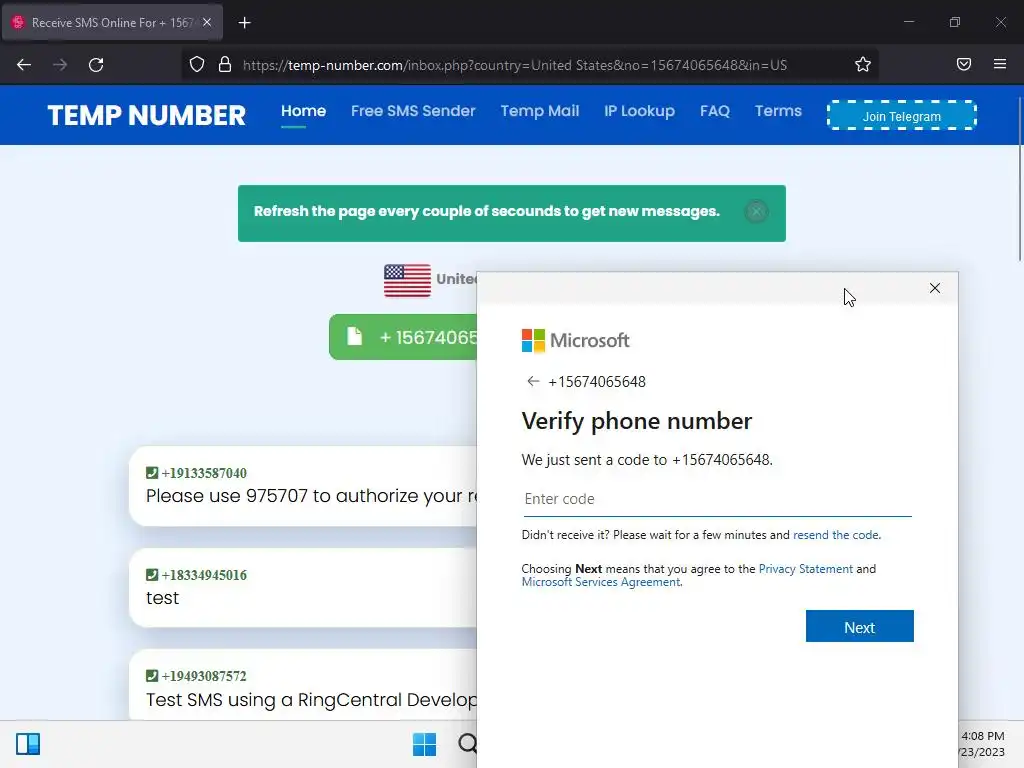Open a new browser tab
The image size is (1024, 768).
pyautogui.click(x=244, y=23)
